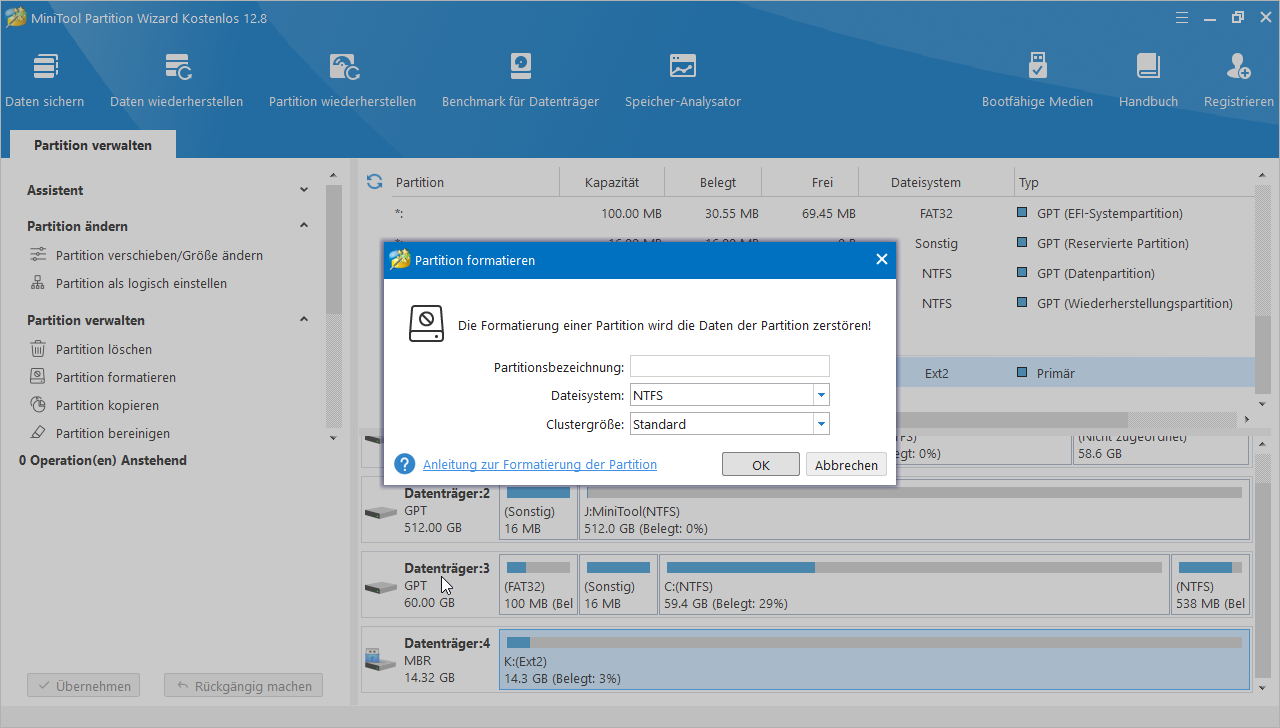
Task: Sort by Kapazität column header
Action: click(x=612, y=182)
